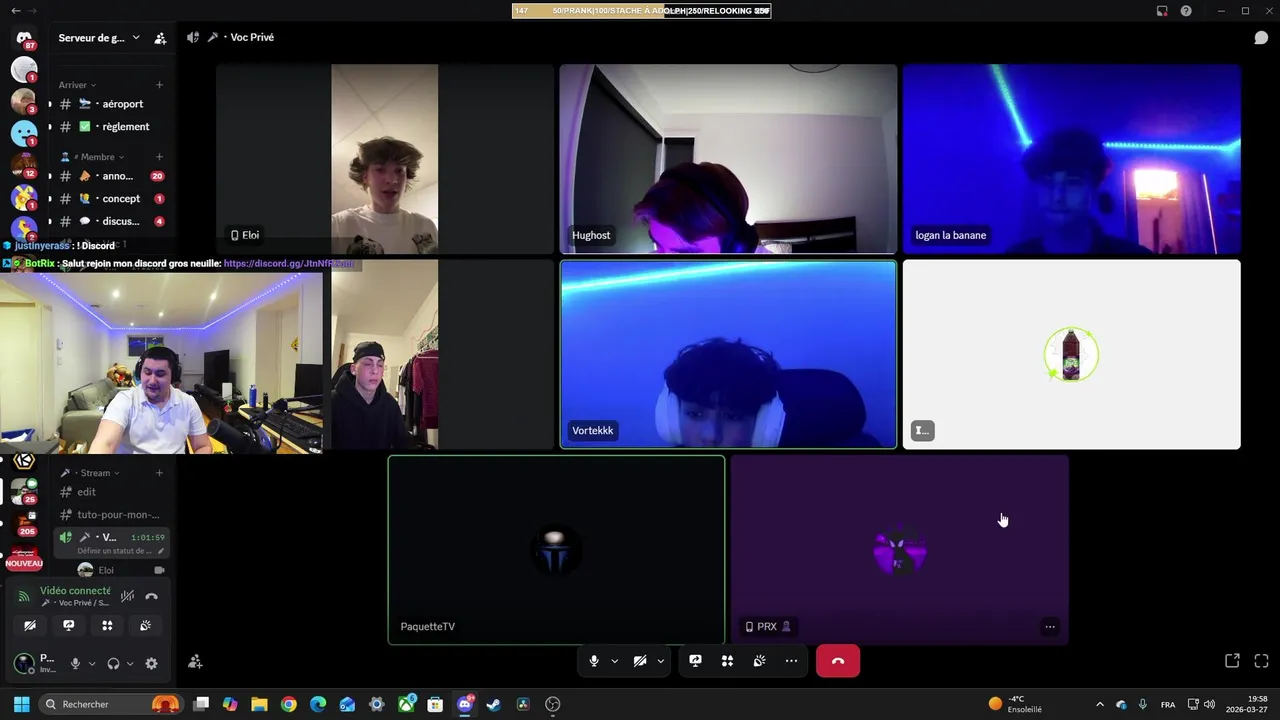1280x720 pixels.
Task: Collapse the Arriver category
Action: [78, 85]
